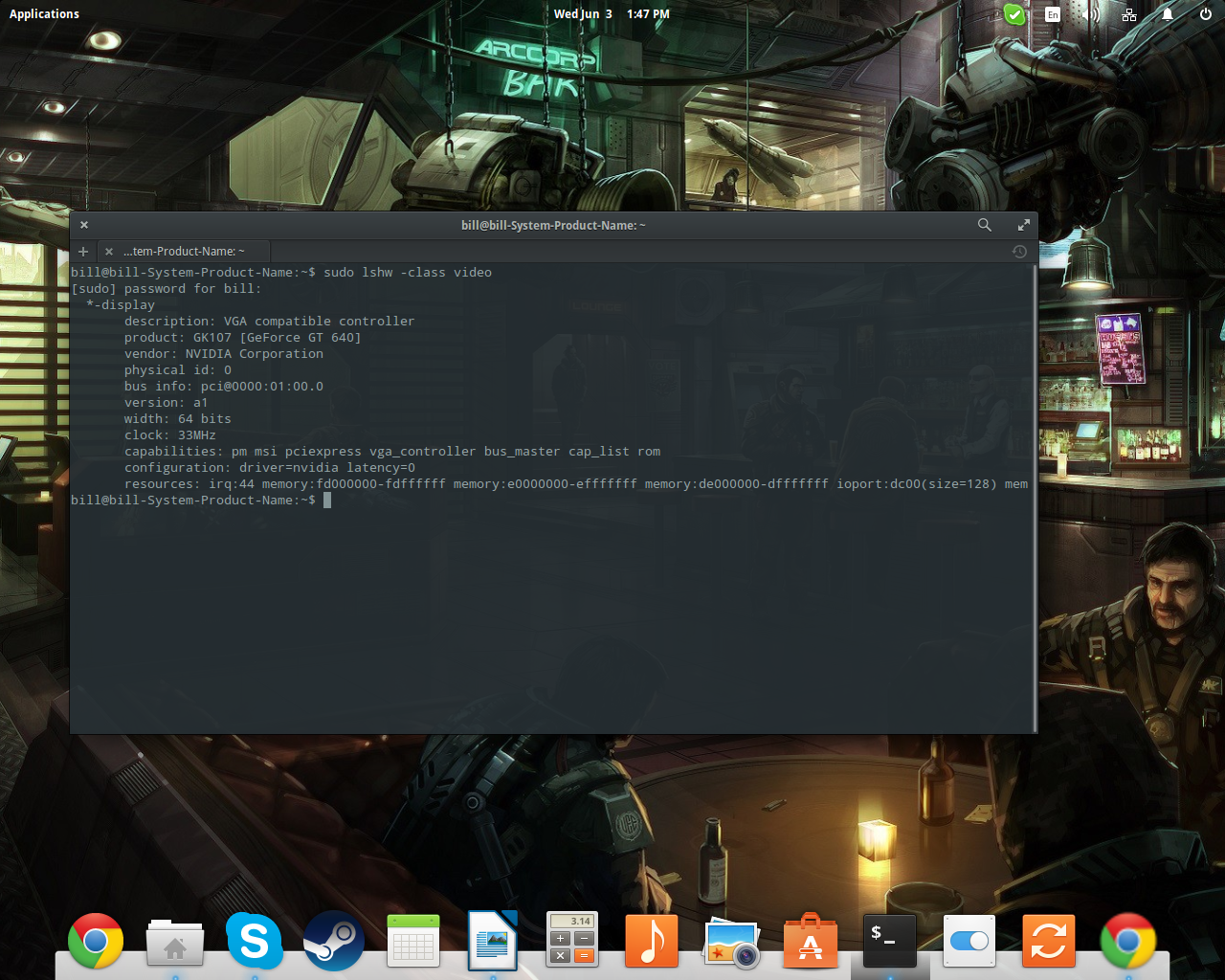Click the 'product: GK107 [GeForce GT 640]' line
Screen dimensions: 1225x980
click(243, 338)
